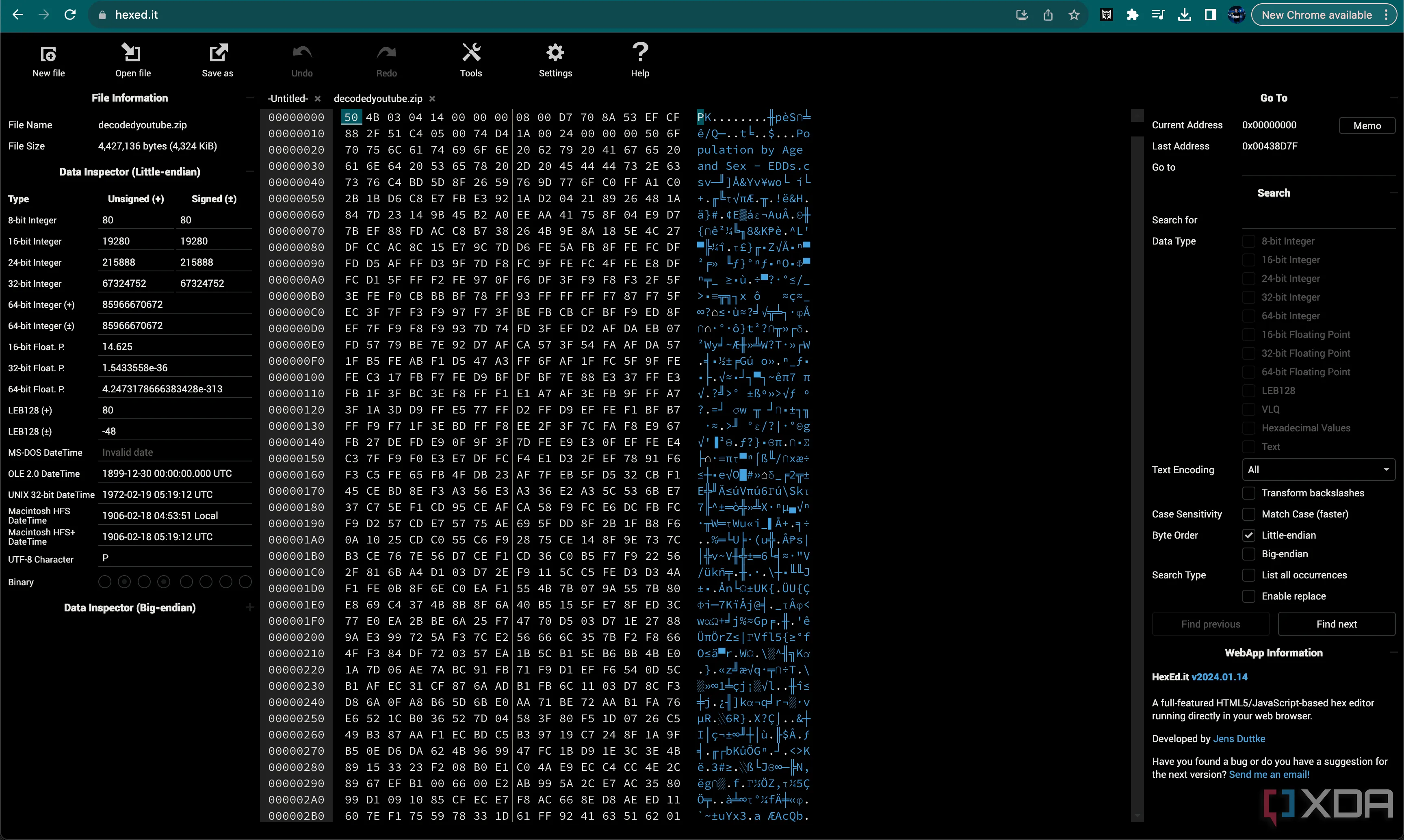1404x840 pixels.
Task: Check the Text search data type
Action: (x=1248, y=446)
